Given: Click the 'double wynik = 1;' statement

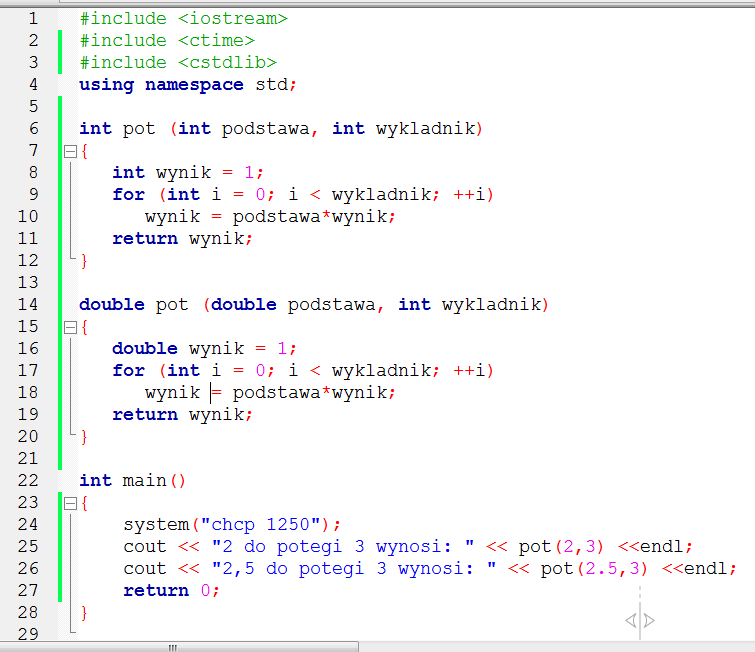Looking at the screenshot, I should (x=205, y=349).
